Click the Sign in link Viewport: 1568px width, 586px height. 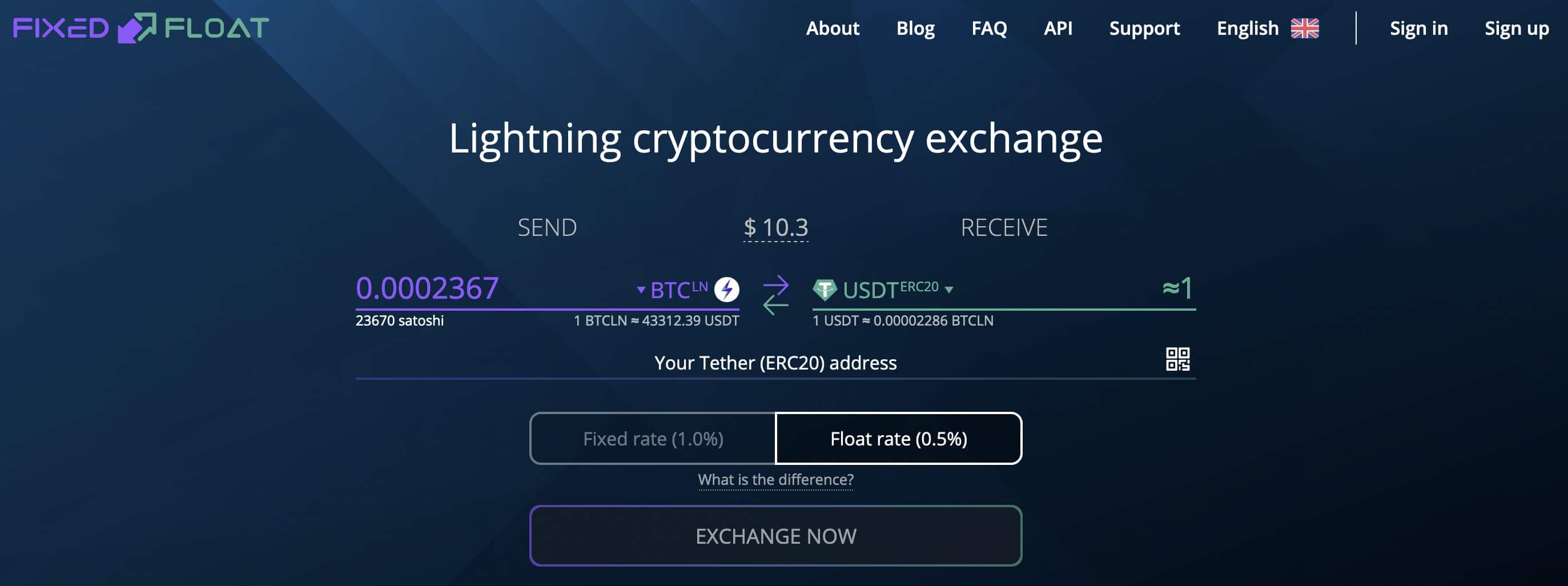pyautogui.click(x=1418, y=29)
